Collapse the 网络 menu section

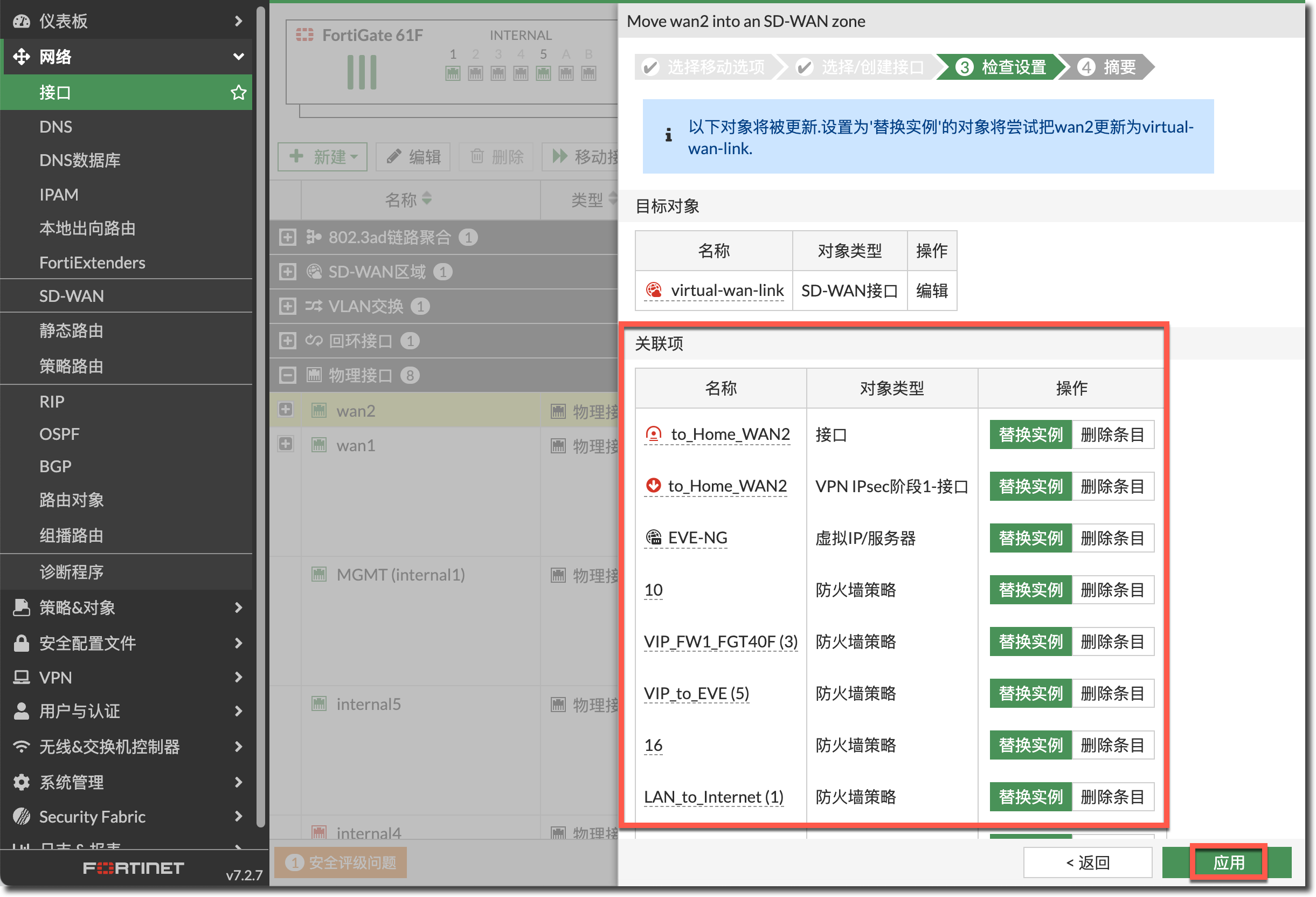pyautogui.click(x=238, y=57)
